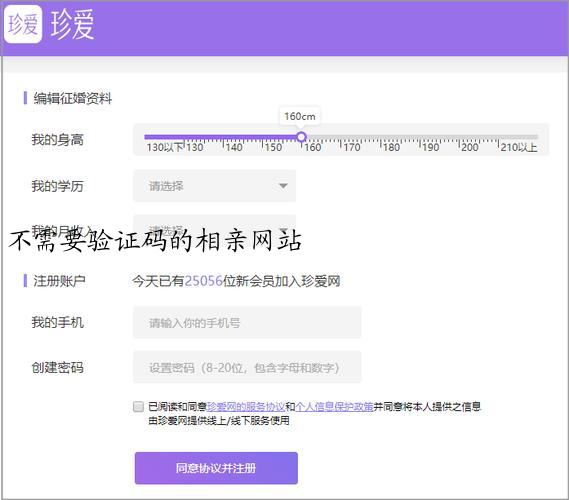Click the 编辑征婚资料 section heading
This screenshot has width=569, height=500.
(73, 98)
